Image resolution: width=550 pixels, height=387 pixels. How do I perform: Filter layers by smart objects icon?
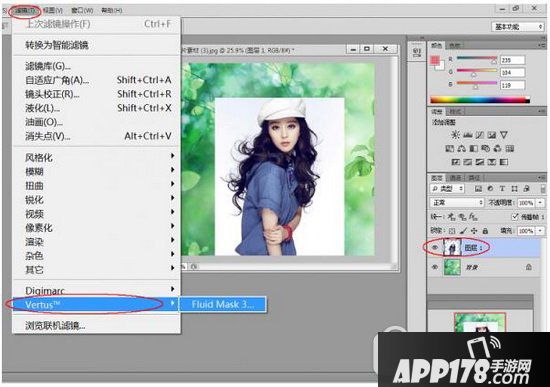(526, 189)
